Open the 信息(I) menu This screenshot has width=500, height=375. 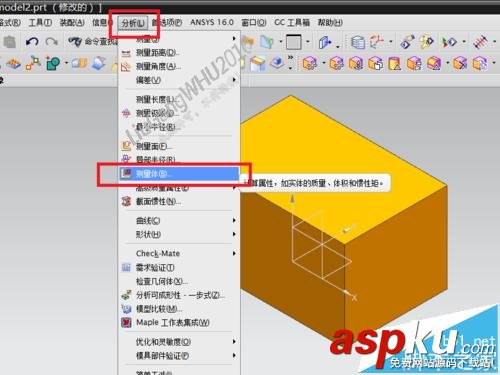pyautogui.click(x=102, y=23)
